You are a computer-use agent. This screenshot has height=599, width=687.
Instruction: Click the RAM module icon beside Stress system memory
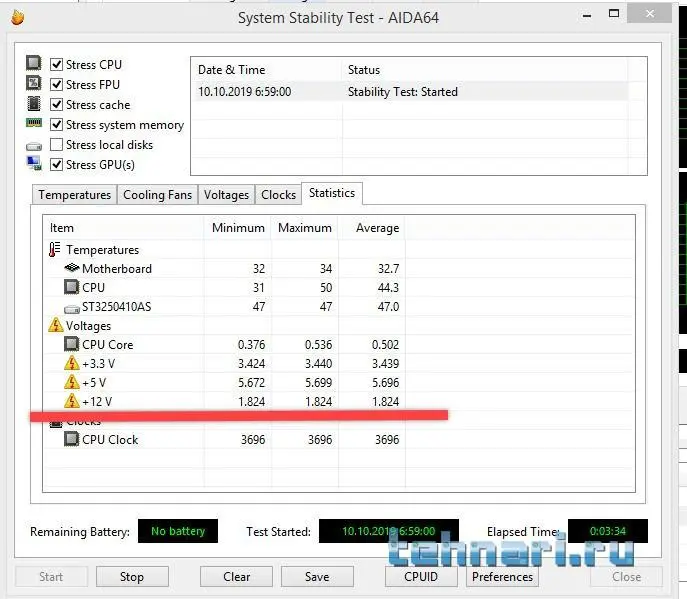point(34,123)
